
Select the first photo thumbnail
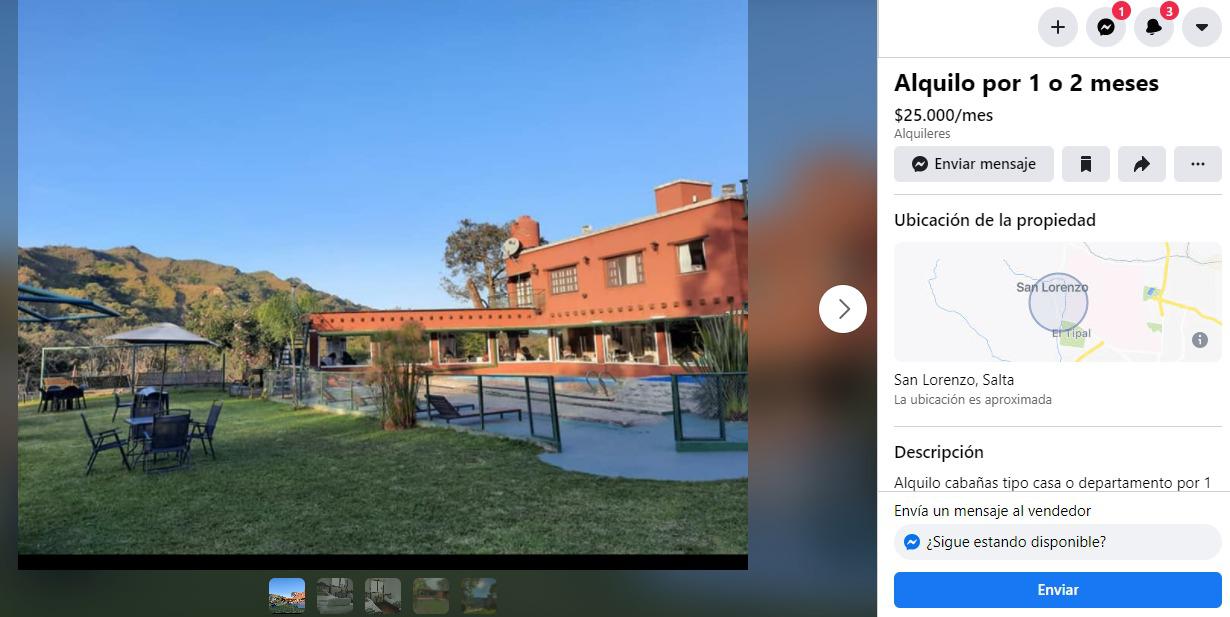coord(287,596)
